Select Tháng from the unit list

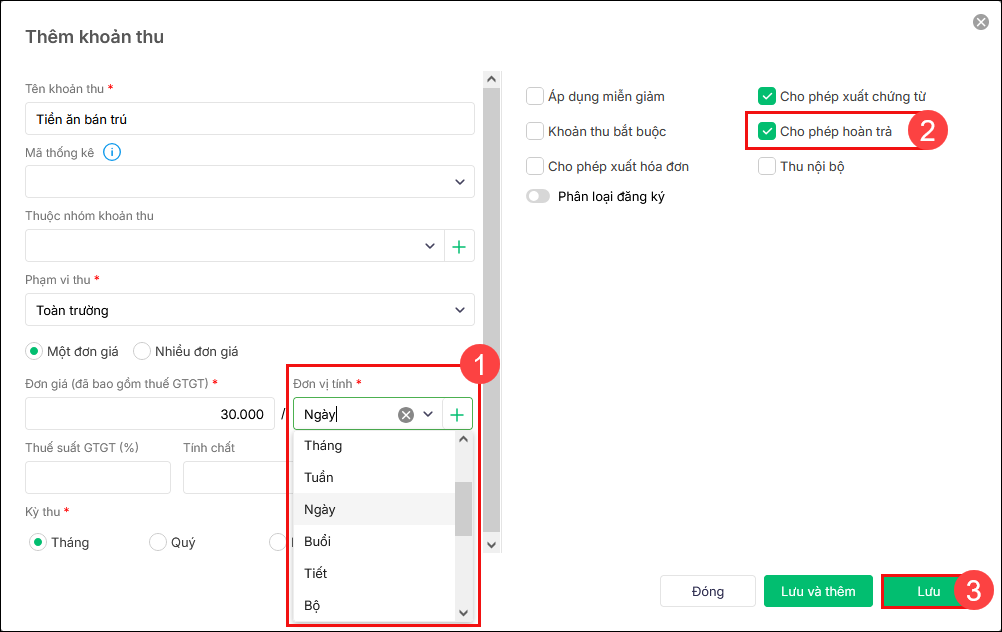323,446
